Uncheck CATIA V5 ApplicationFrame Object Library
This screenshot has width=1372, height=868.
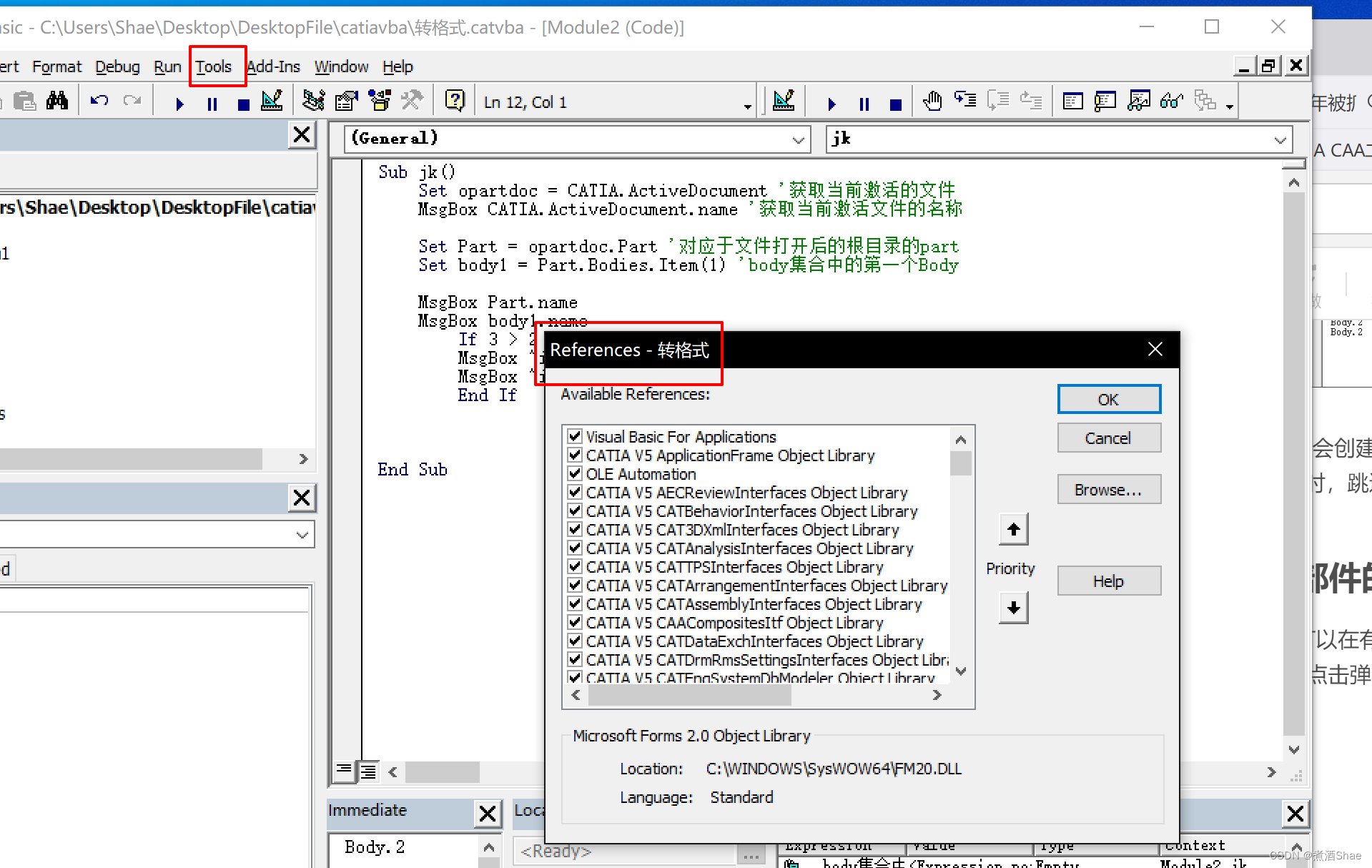click(x=575, y=455)
